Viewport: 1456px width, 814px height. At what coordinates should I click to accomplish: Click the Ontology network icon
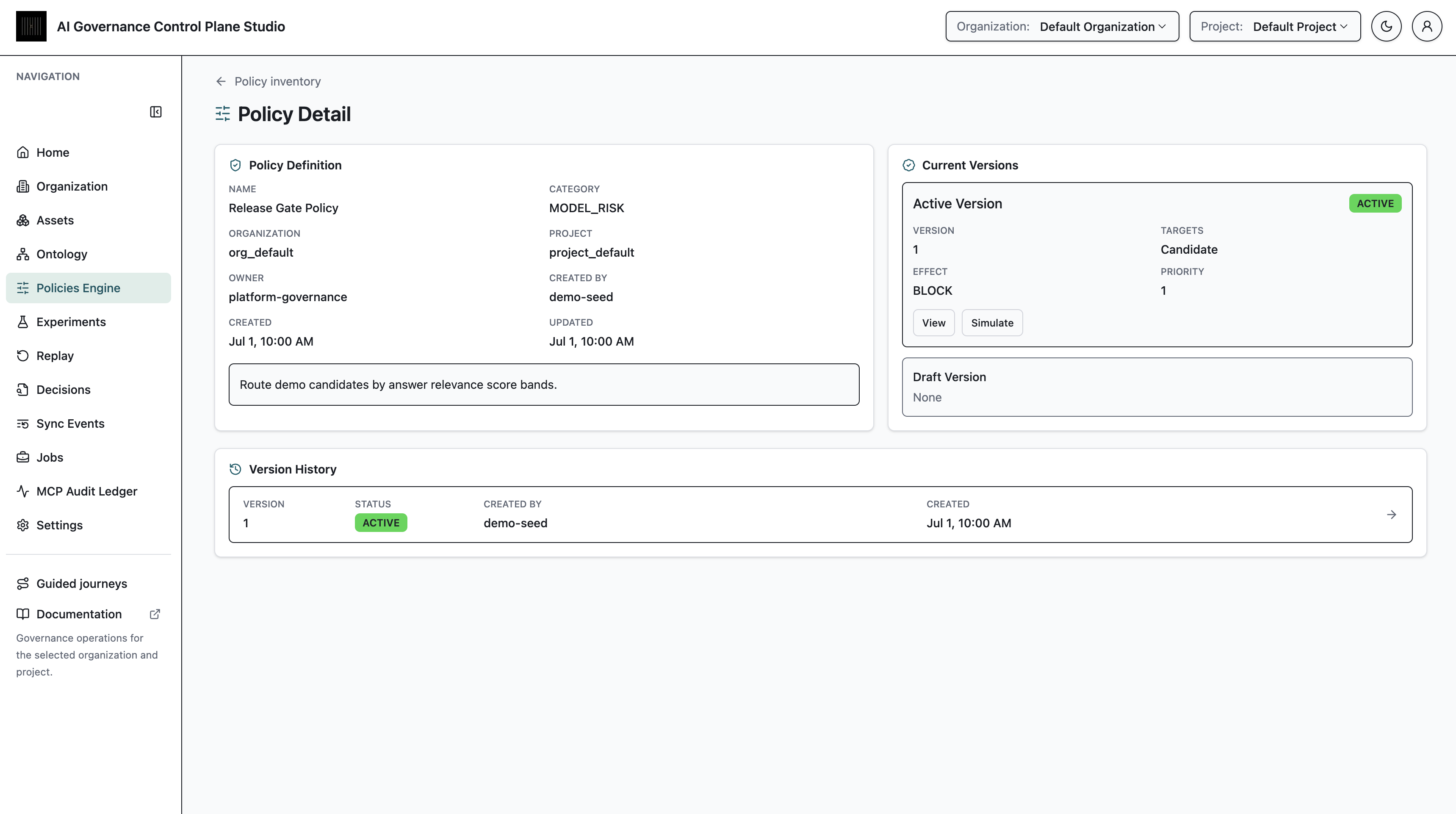pos(22,255)
